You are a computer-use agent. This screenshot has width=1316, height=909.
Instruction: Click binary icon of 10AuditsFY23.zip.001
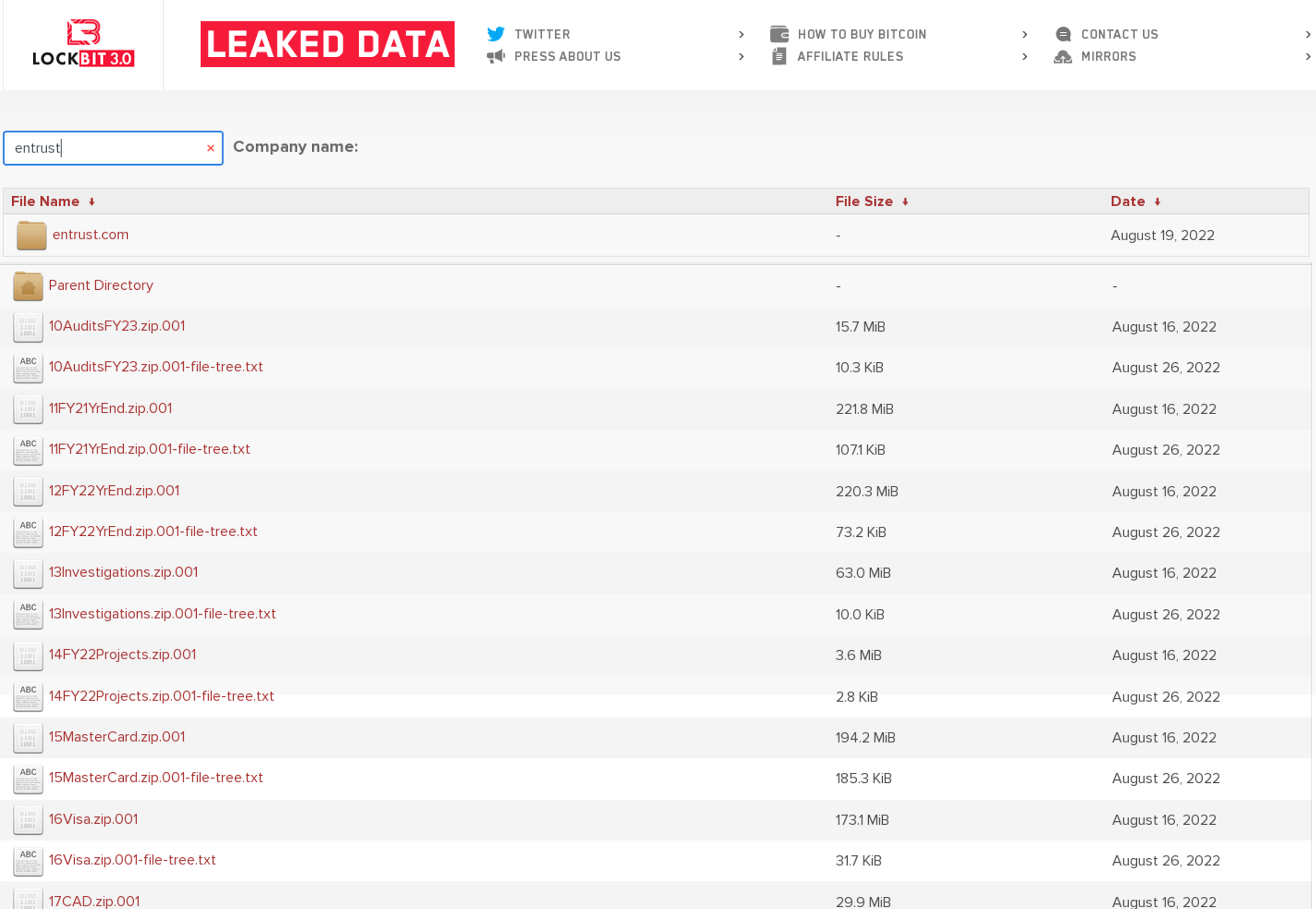pos(28,327)
